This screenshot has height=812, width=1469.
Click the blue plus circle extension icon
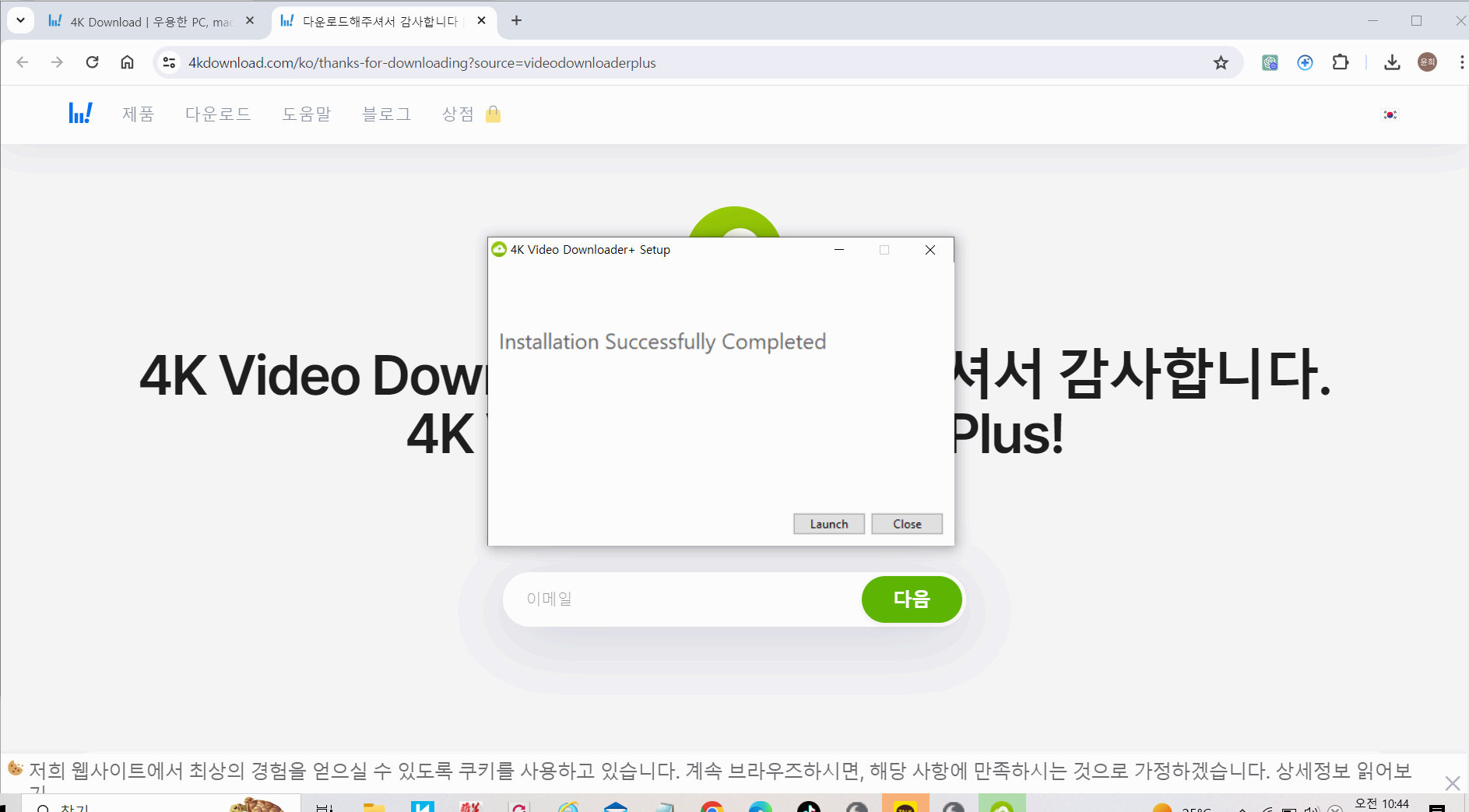(1305, 62)
